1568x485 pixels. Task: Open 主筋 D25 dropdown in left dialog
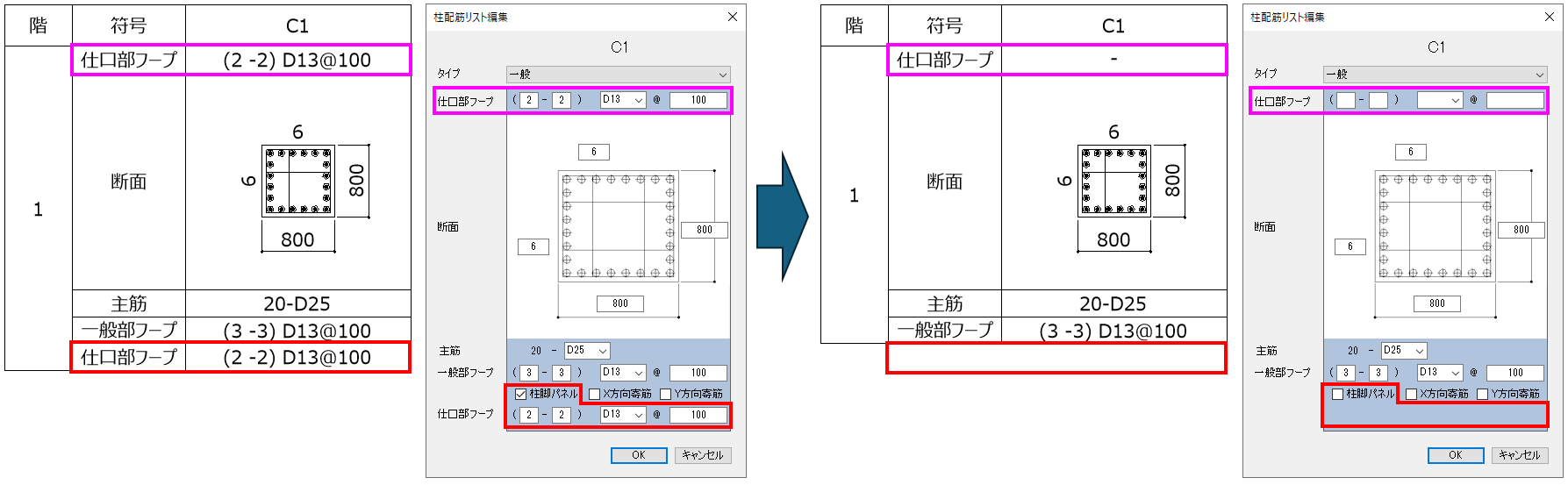coord(587,350)
